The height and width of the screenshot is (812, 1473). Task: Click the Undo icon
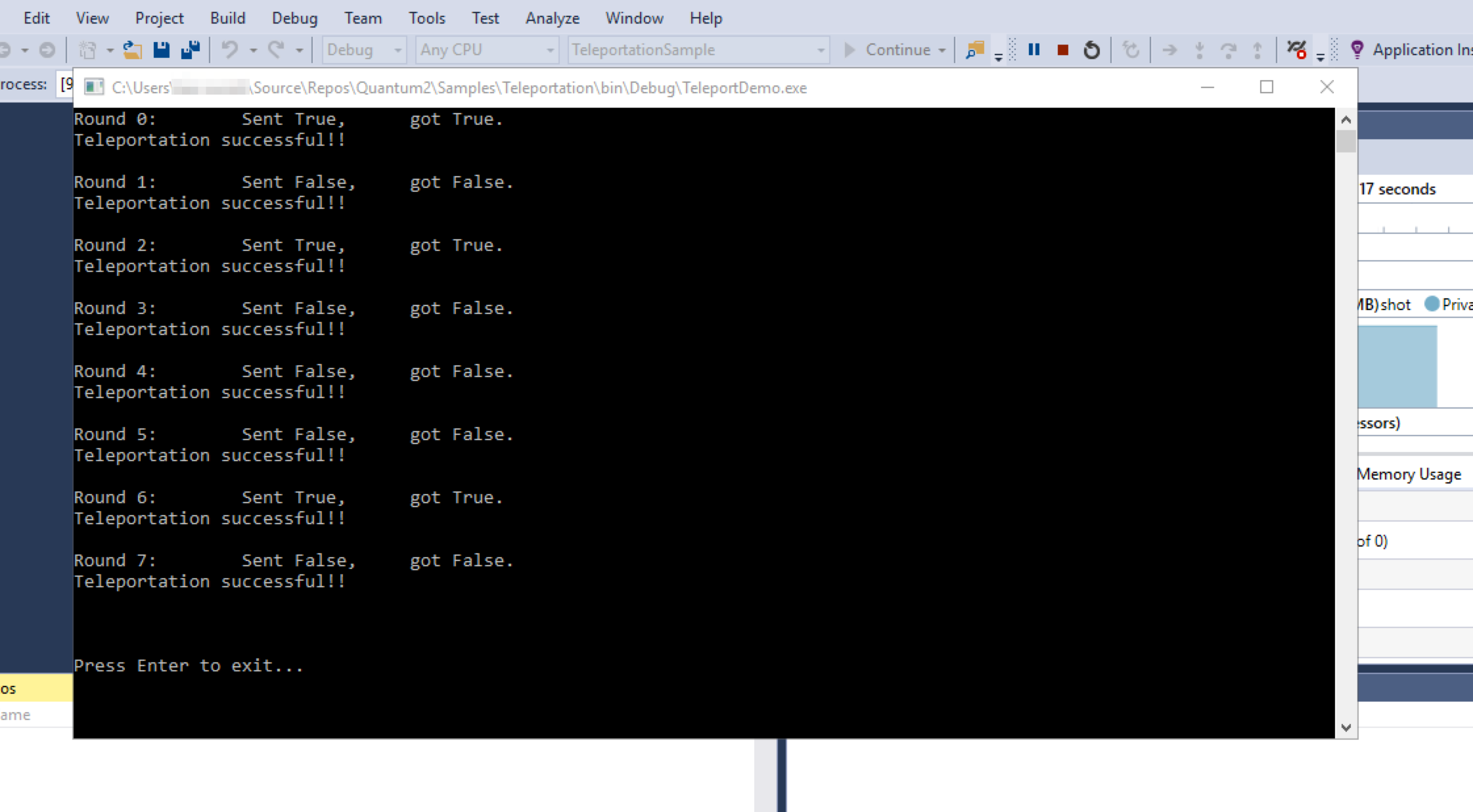(229, 50)
